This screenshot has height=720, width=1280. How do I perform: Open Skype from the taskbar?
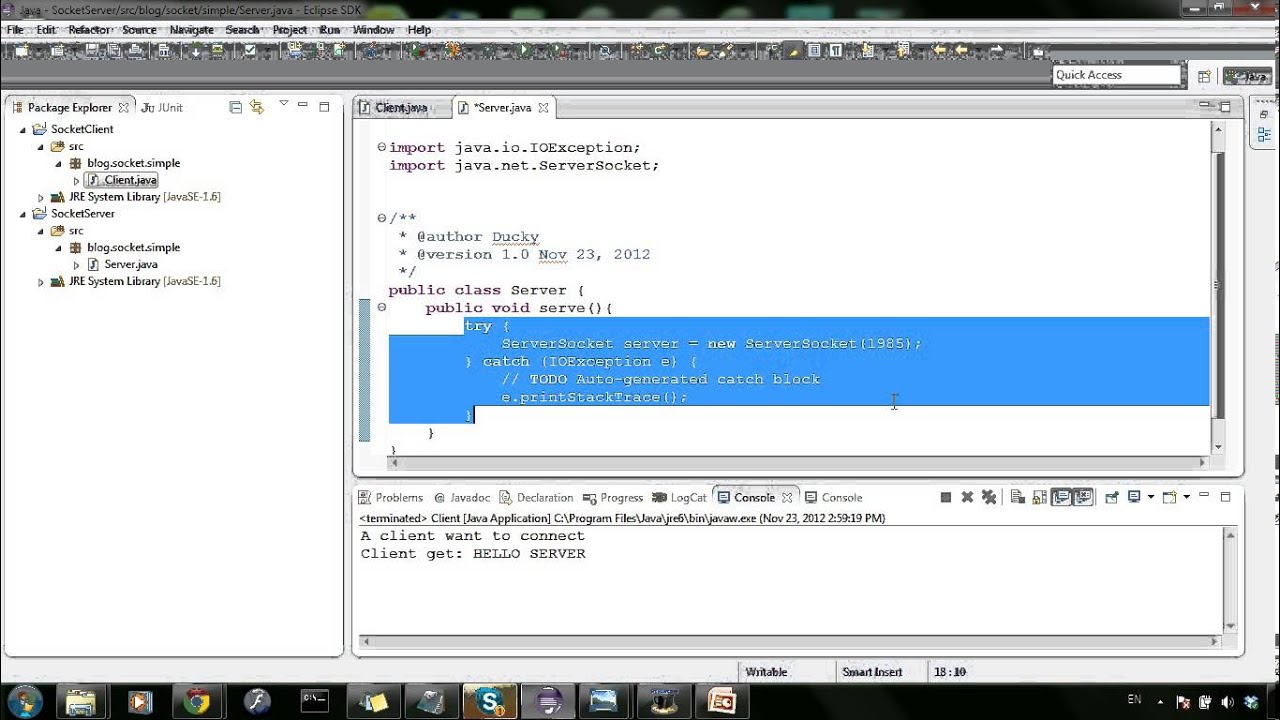point(491,701)
